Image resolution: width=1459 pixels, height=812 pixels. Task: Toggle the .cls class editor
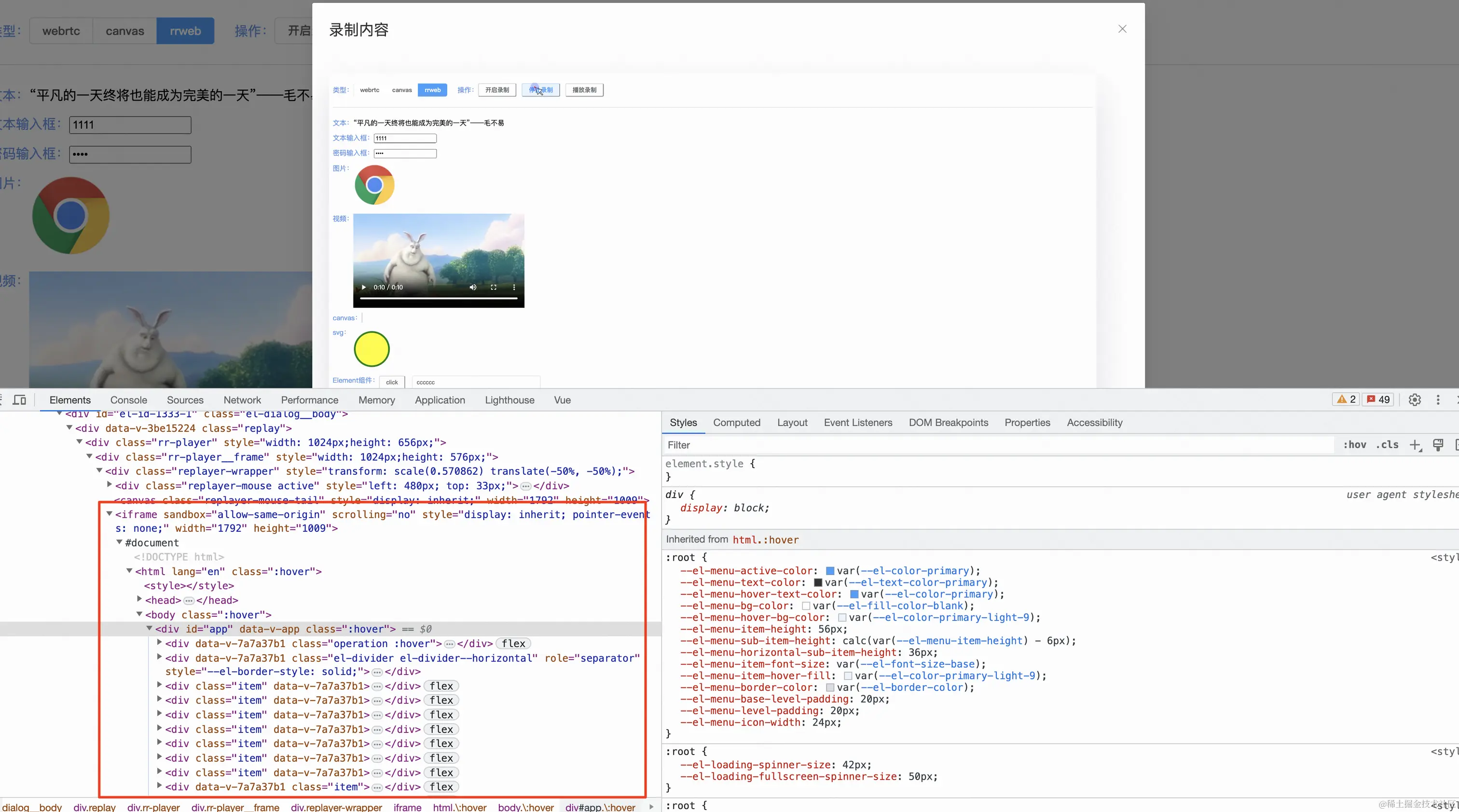tap(1387, 445)
